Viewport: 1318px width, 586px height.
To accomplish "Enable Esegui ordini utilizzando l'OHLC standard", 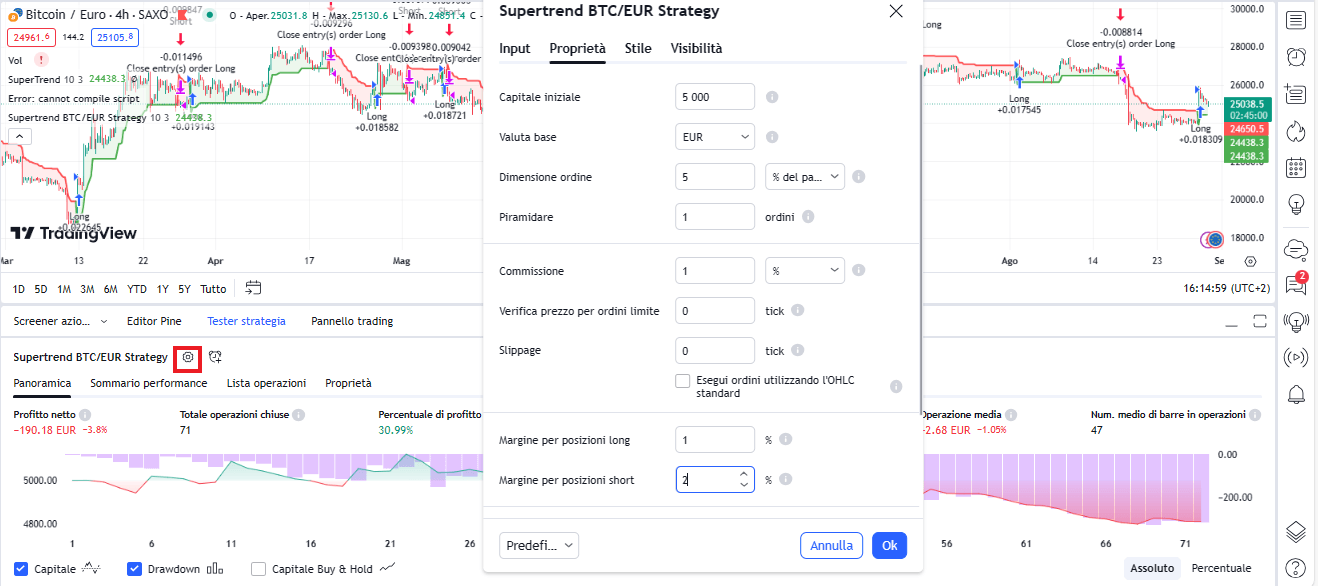I will [683, 381].
